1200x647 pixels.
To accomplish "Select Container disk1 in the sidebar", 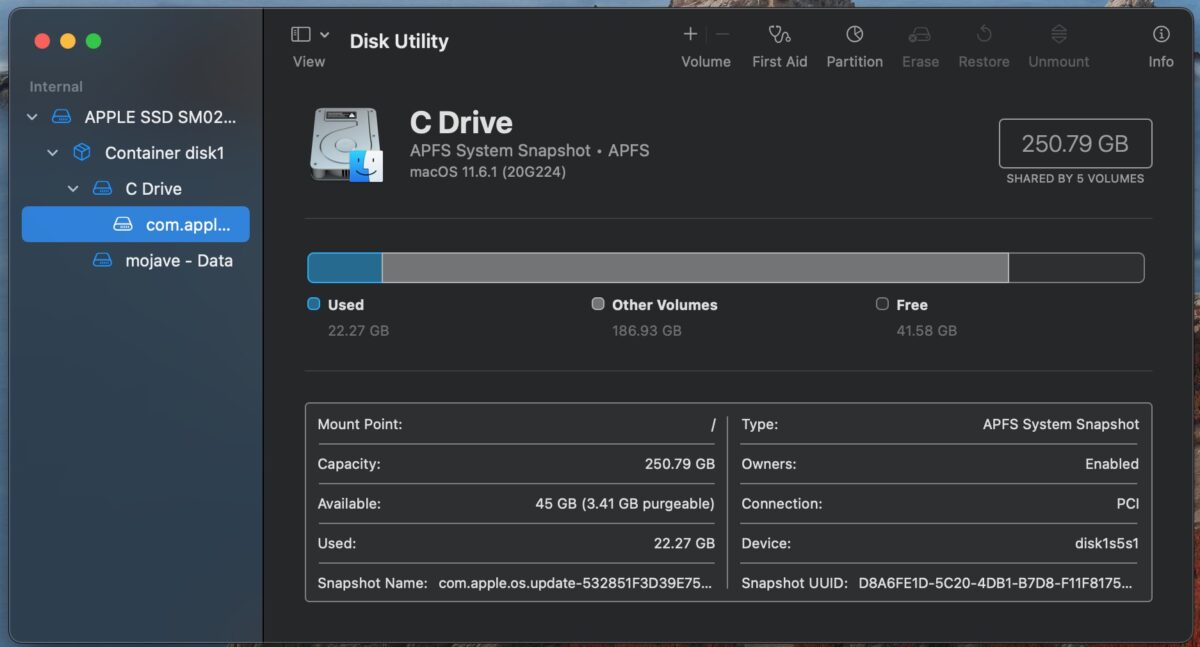I will (x=164, y=153).
